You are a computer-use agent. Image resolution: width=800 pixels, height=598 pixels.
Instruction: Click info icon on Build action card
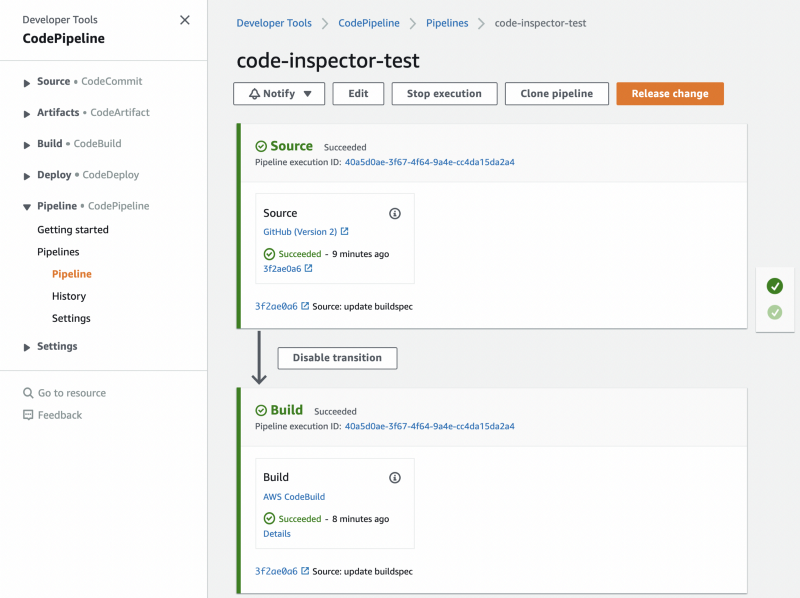(x=395, y=478)
